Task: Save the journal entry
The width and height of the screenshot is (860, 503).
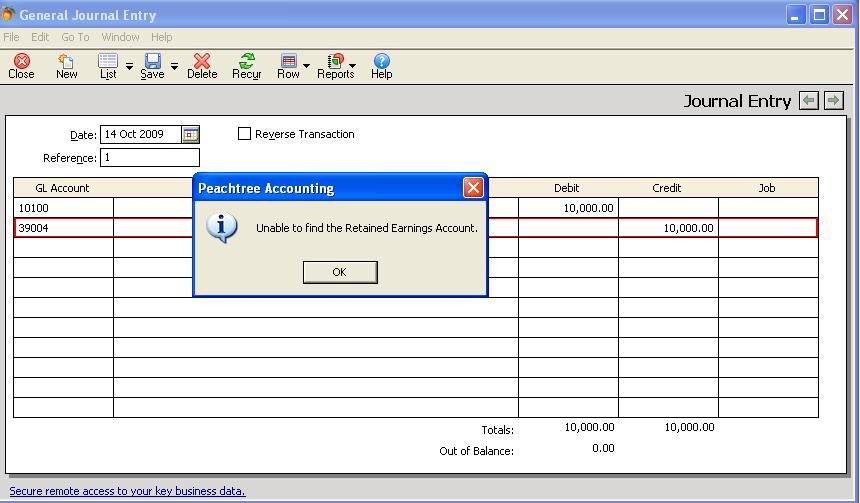Action: [x=152, y=66]
